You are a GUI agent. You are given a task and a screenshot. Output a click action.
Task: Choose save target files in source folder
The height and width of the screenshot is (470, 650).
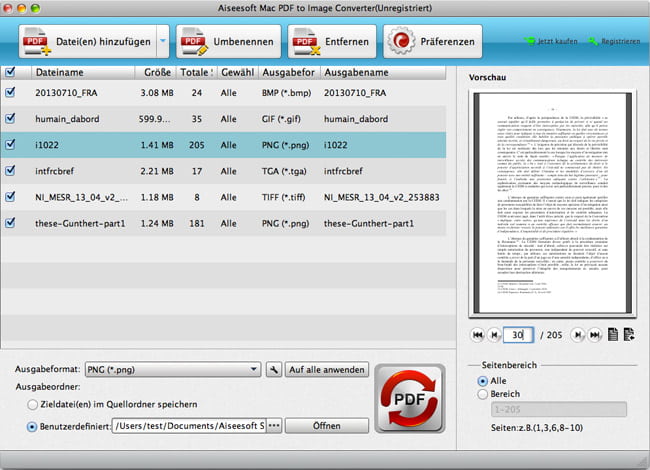pos(33,404)
